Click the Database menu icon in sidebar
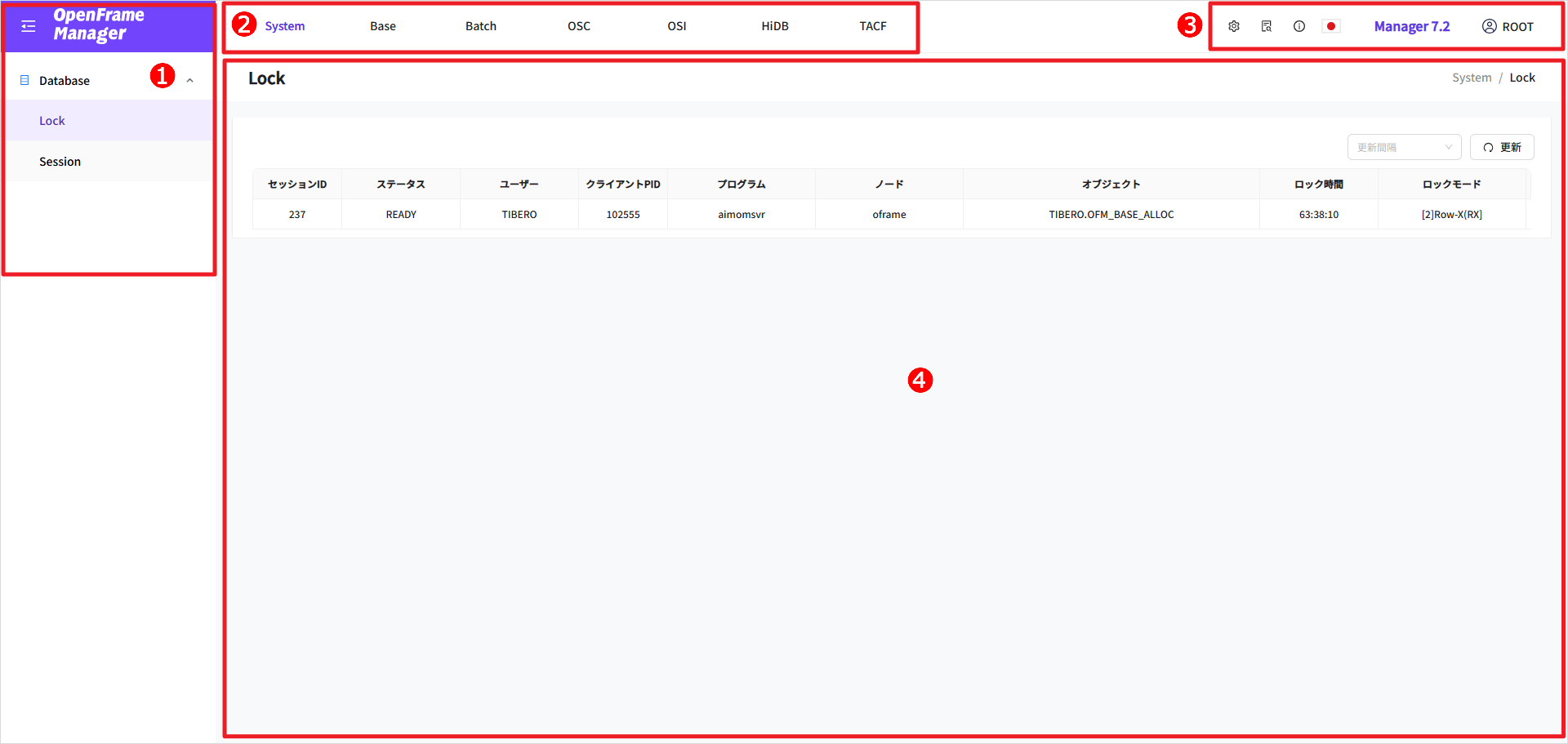This screenshot has width=1568, height=744. coord(24,80)
